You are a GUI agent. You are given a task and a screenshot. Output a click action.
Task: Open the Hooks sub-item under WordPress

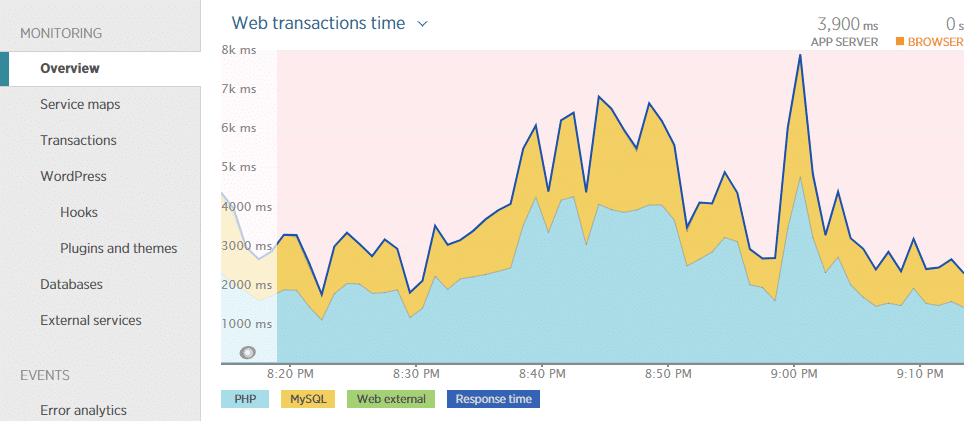(x=79, y=212)
